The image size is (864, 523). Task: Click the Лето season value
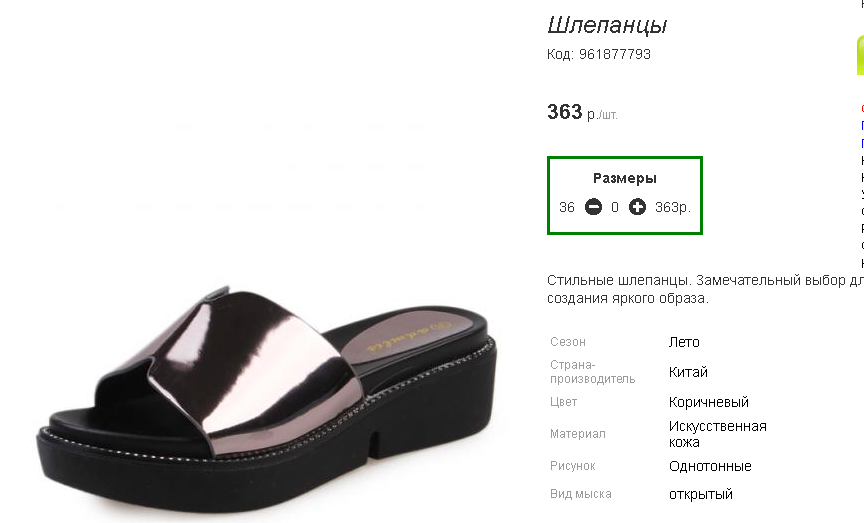click(684, 342)
